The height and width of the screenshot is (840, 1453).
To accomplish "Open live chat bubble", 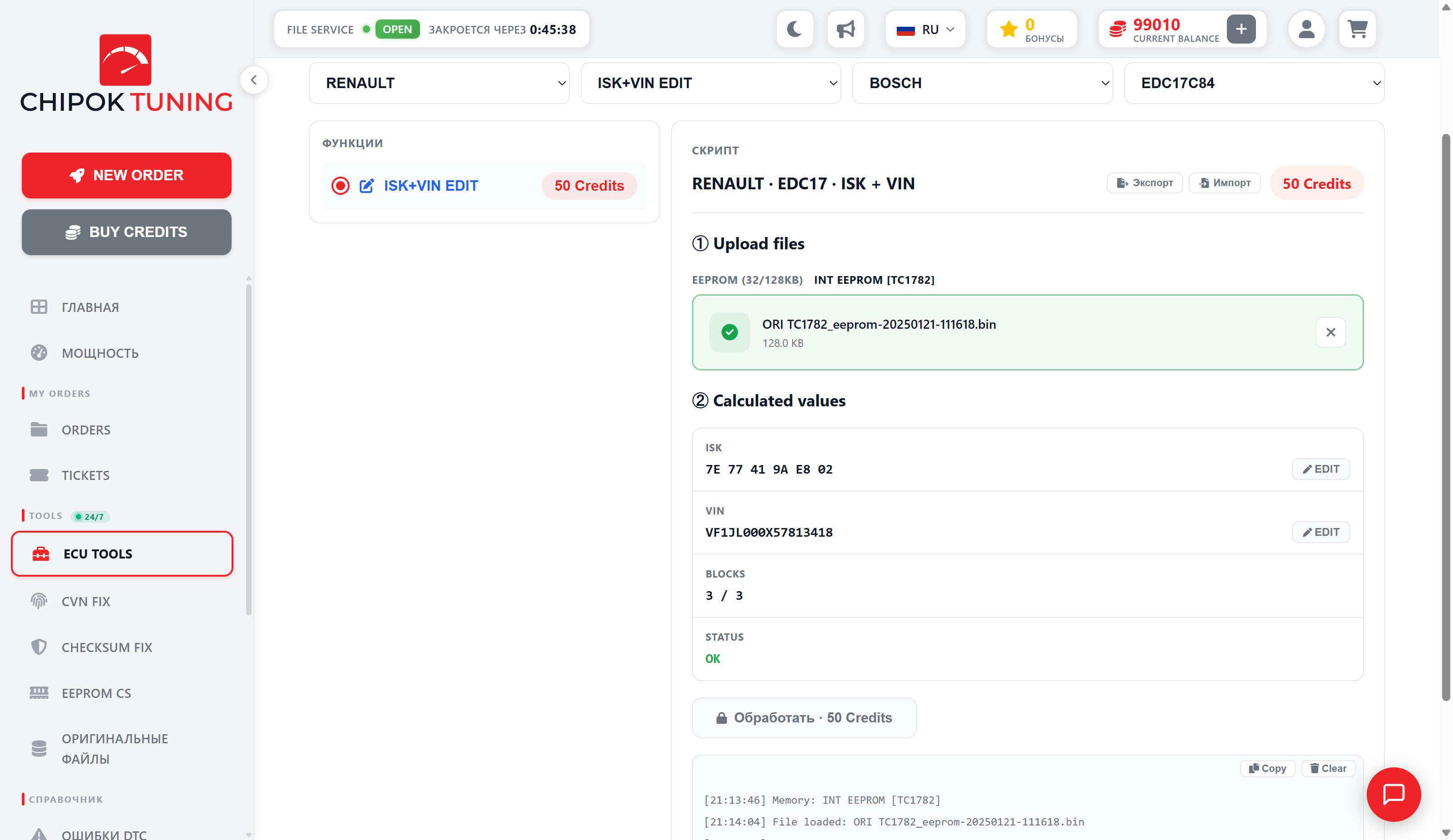I will click(x=1394, y=794).
